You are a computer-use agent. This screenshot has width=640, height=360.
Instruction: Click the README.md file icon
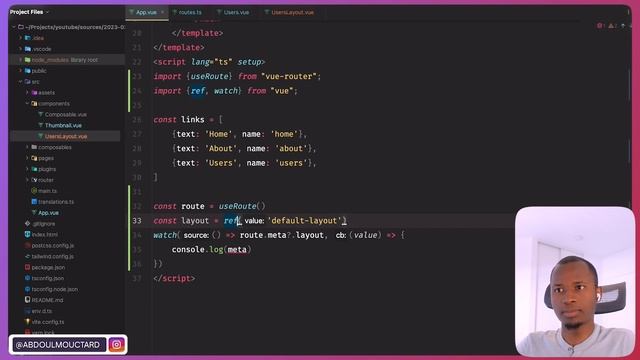[x=28, y=300]
